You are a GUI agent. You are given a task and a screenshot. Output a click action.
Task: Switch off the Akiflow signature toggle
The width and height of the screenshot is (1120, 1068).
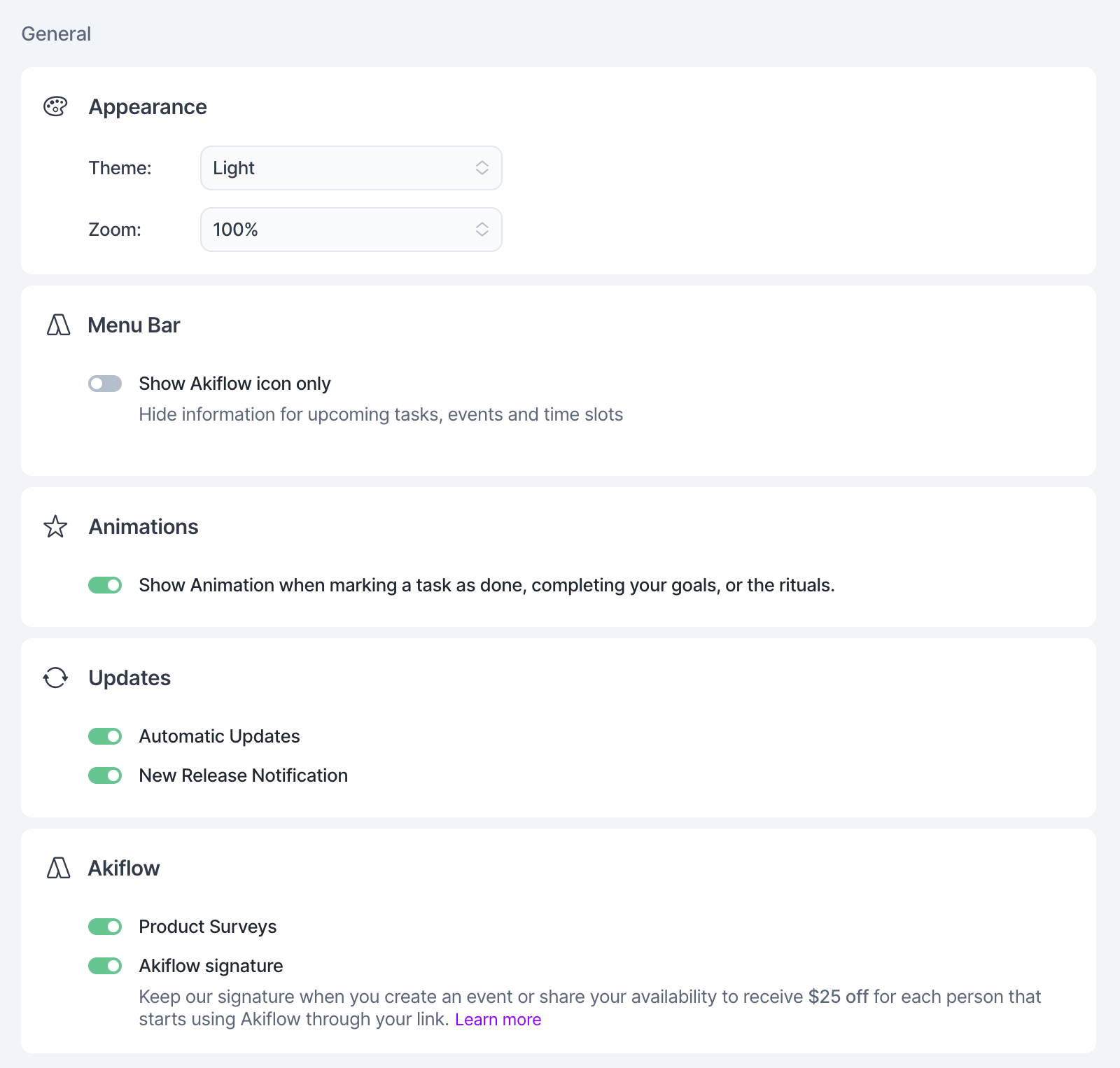105,966
